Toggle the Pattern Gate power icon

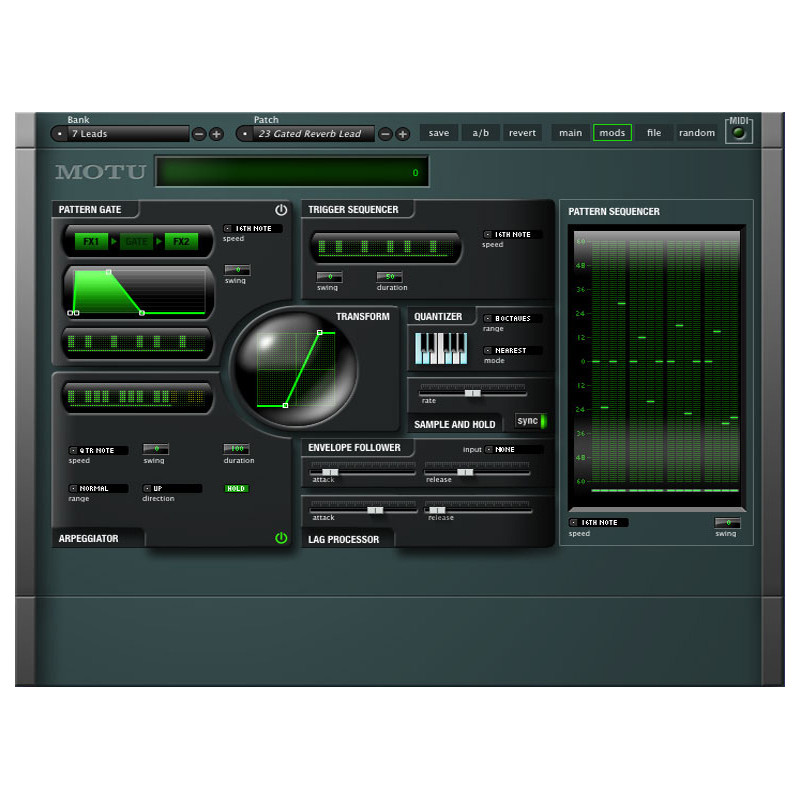pos(281,210)
